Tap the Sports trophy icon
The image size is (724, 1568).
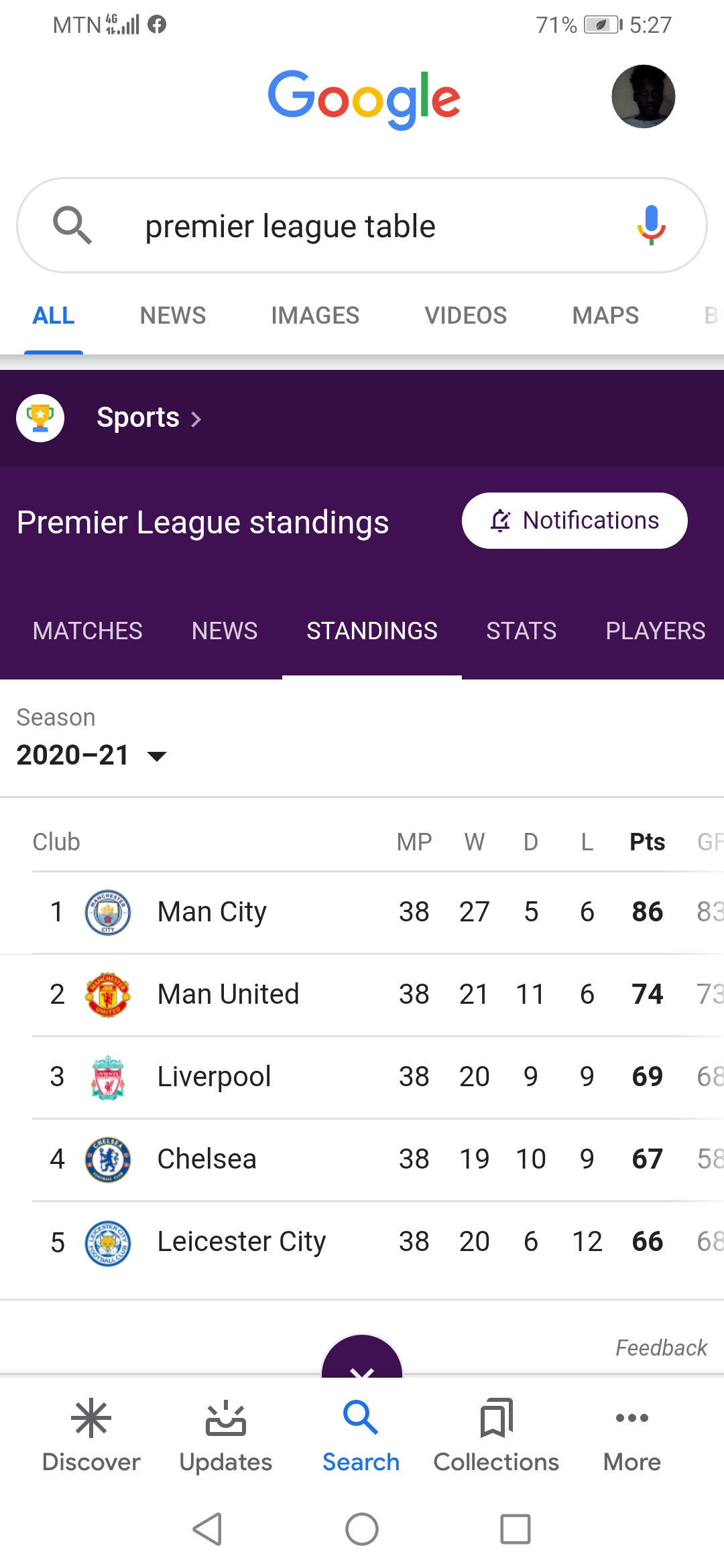[x=40, y=418]
